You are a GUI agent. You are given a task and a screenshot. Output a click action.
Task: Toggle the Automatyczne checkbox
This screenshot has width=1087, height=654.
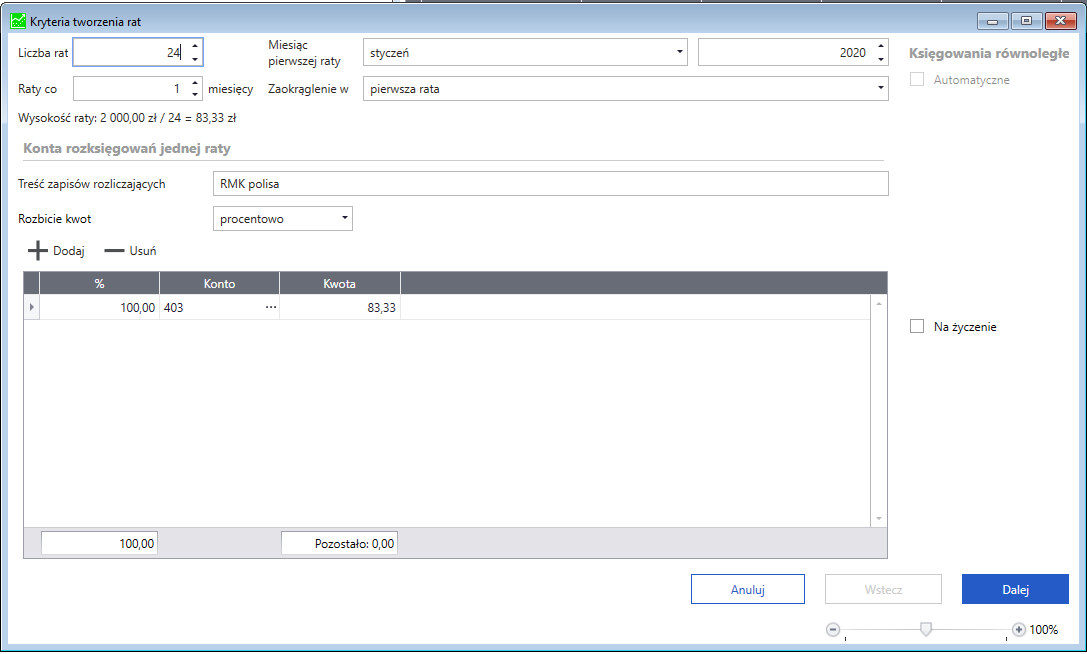(x=916, y=79)
